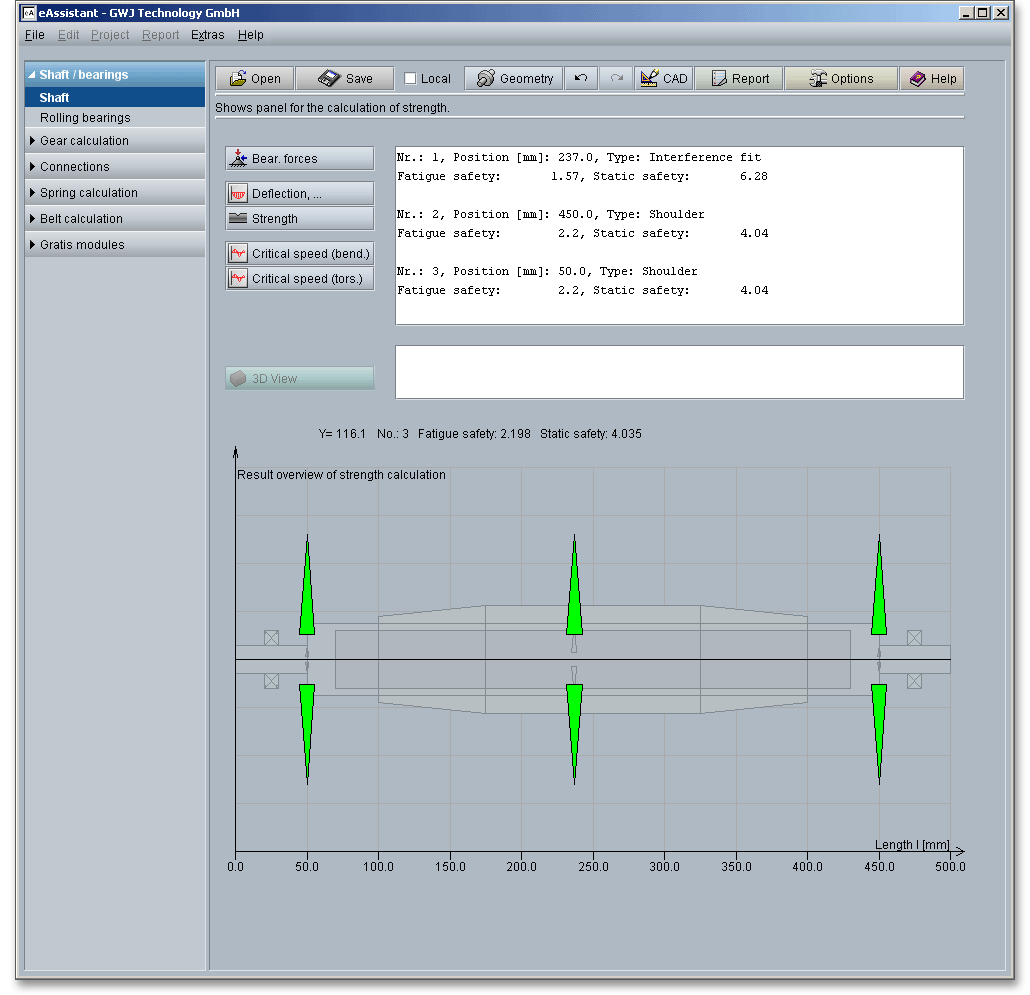Click the undo arrow icon

pos(580,79)
